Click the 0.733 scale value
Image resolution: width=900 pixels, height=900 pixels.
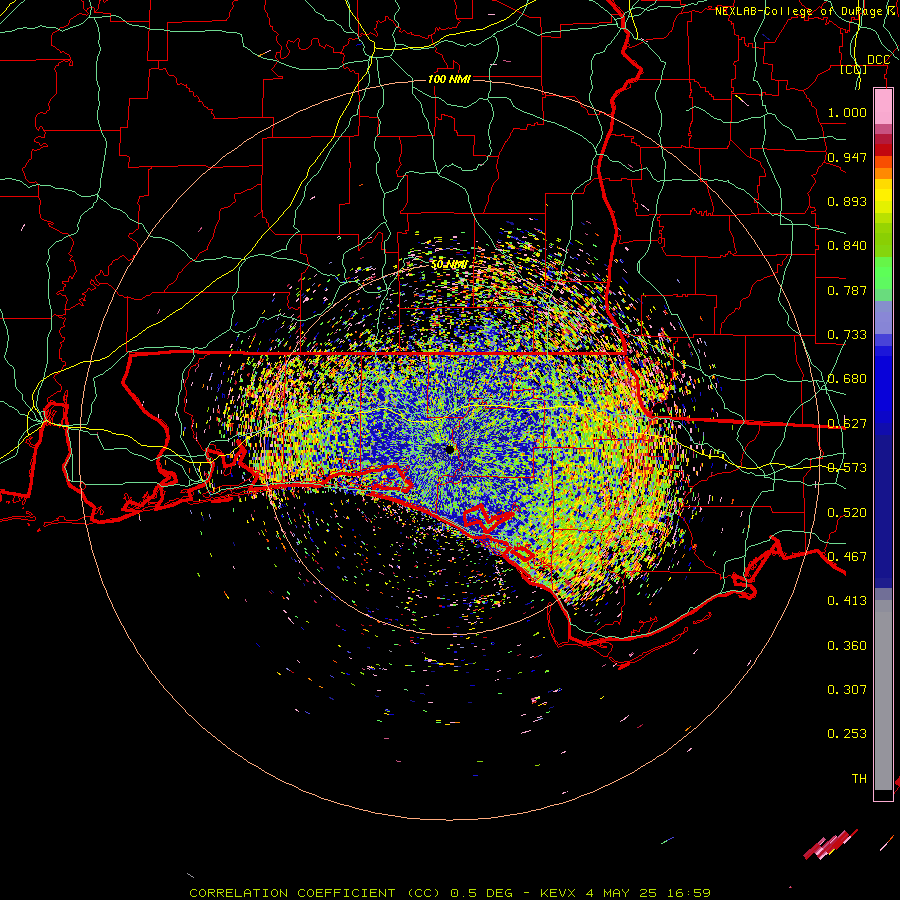[x=847, y=335]
